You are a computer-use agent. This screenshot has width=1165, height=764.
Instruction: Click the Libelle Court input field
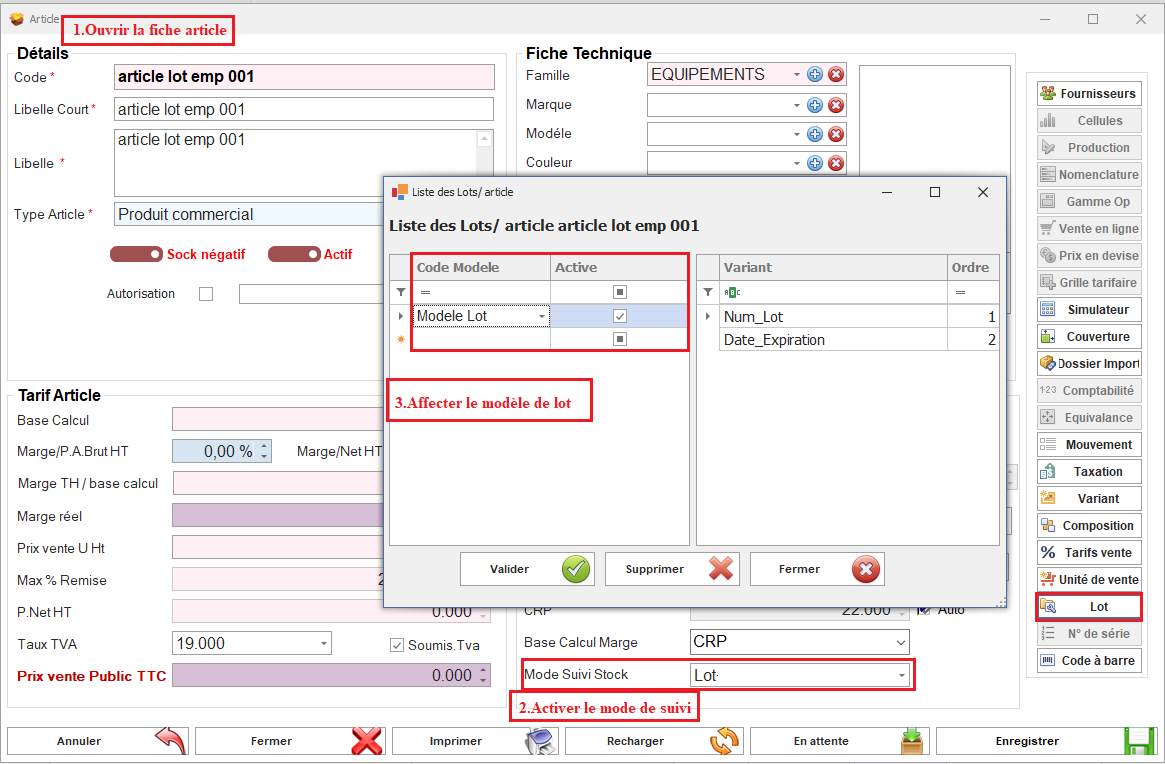304,109
